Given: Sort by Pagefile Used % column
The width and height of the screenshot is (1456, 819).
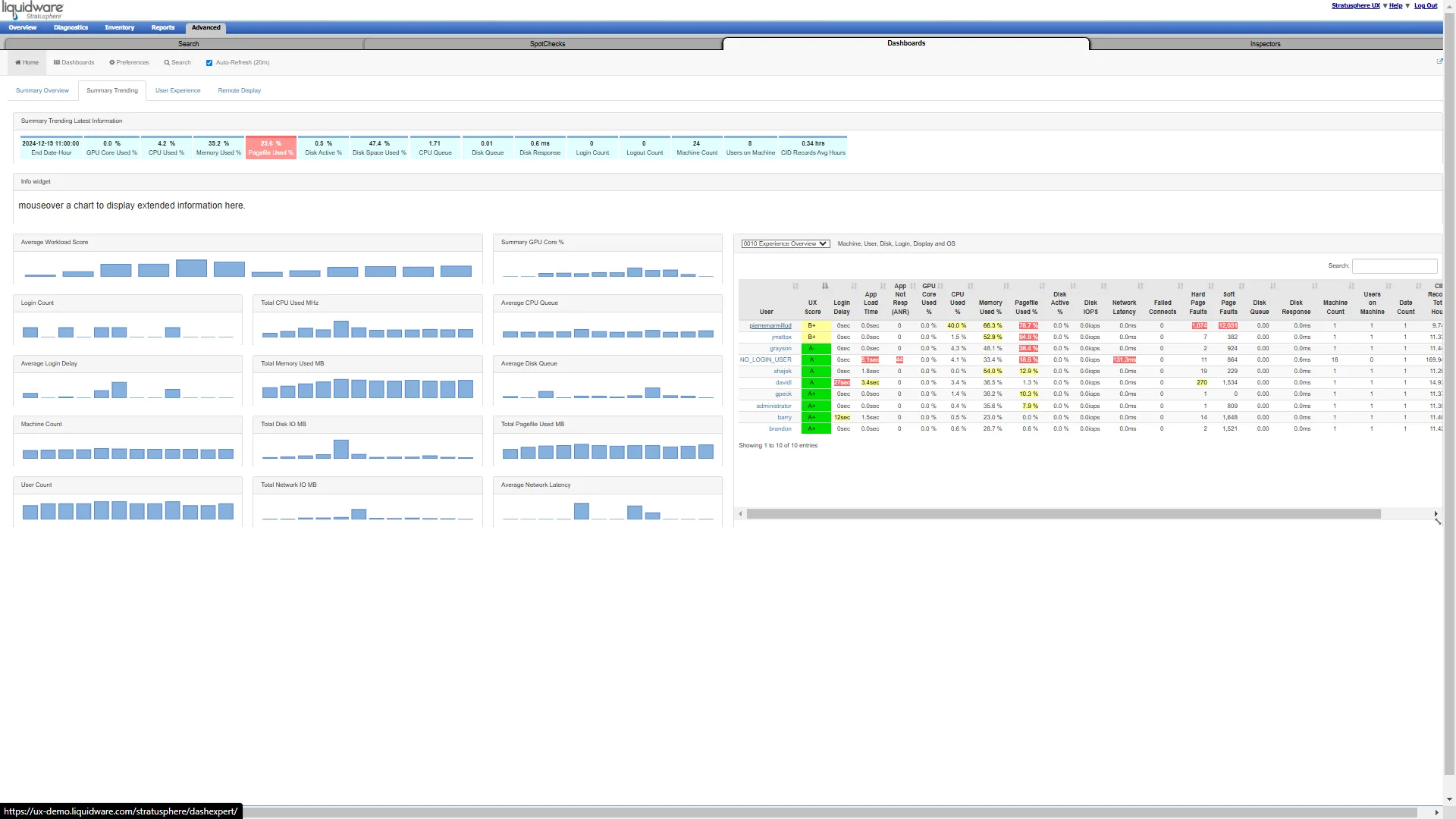Looking at the screenshot, I should click(x=1042, y=286).
